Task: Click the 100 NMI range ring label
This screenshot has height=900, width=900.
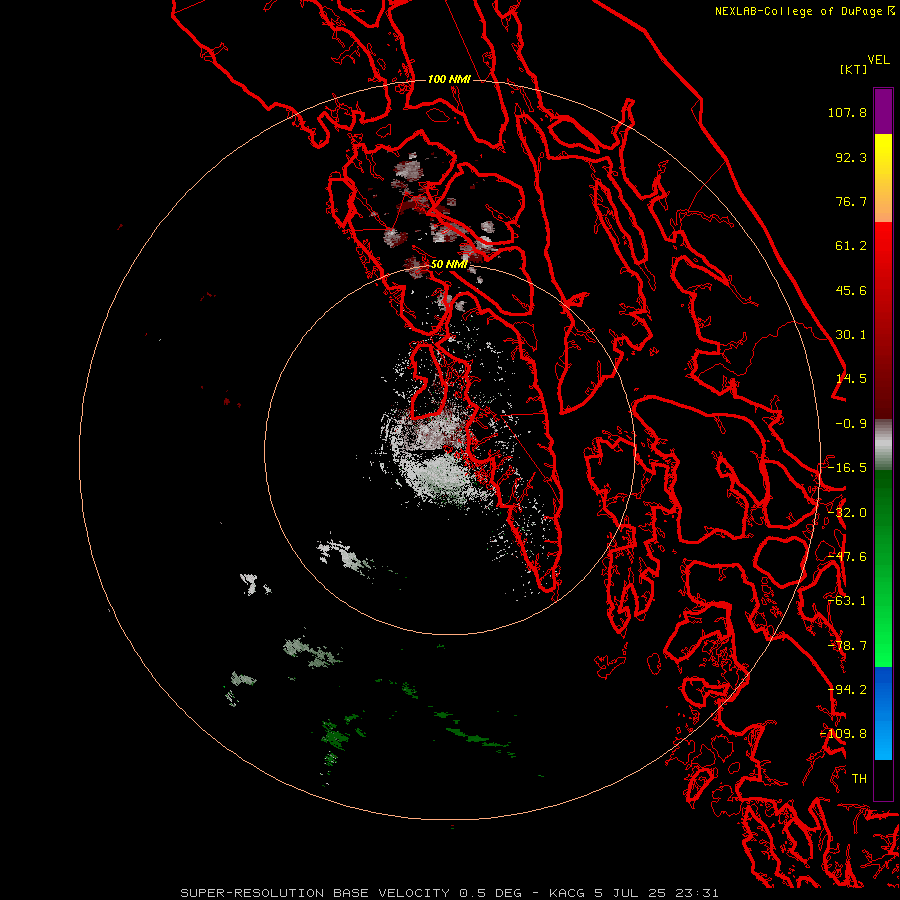Action: point(449,79)
